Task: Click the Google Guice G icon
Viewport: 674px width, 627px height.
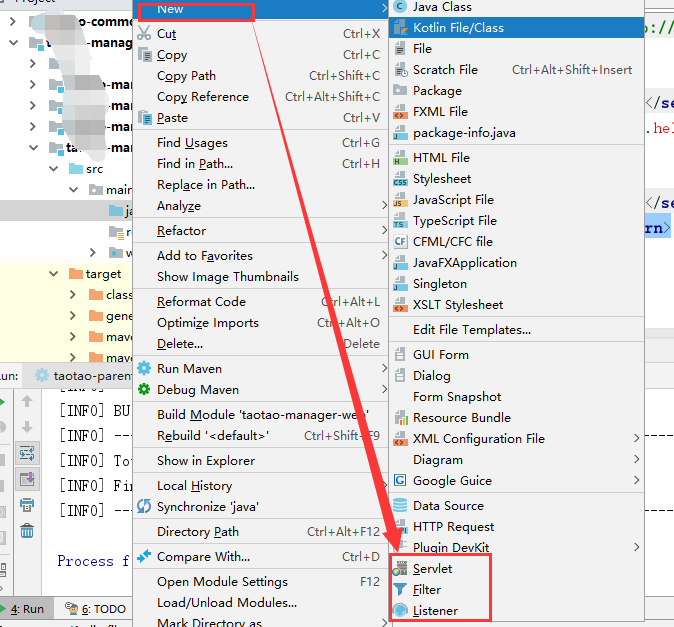Action: coord(400,480)
